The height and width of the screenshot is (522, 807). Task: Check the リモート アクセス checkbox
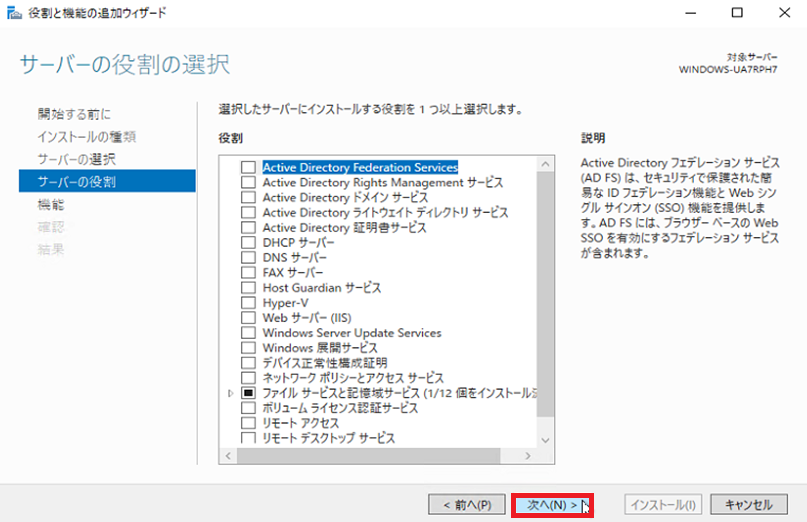[248, 423]
